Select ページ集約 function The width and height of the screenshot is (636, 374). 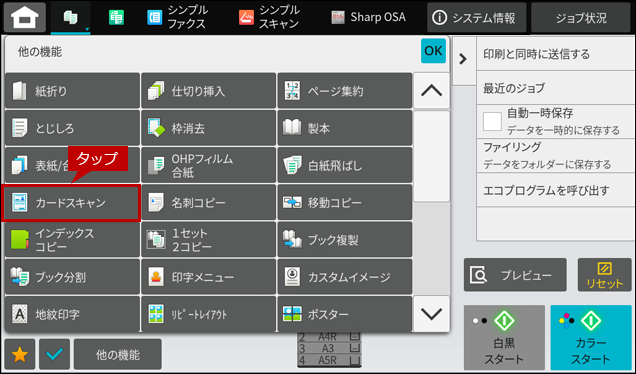tap(345, 91)
